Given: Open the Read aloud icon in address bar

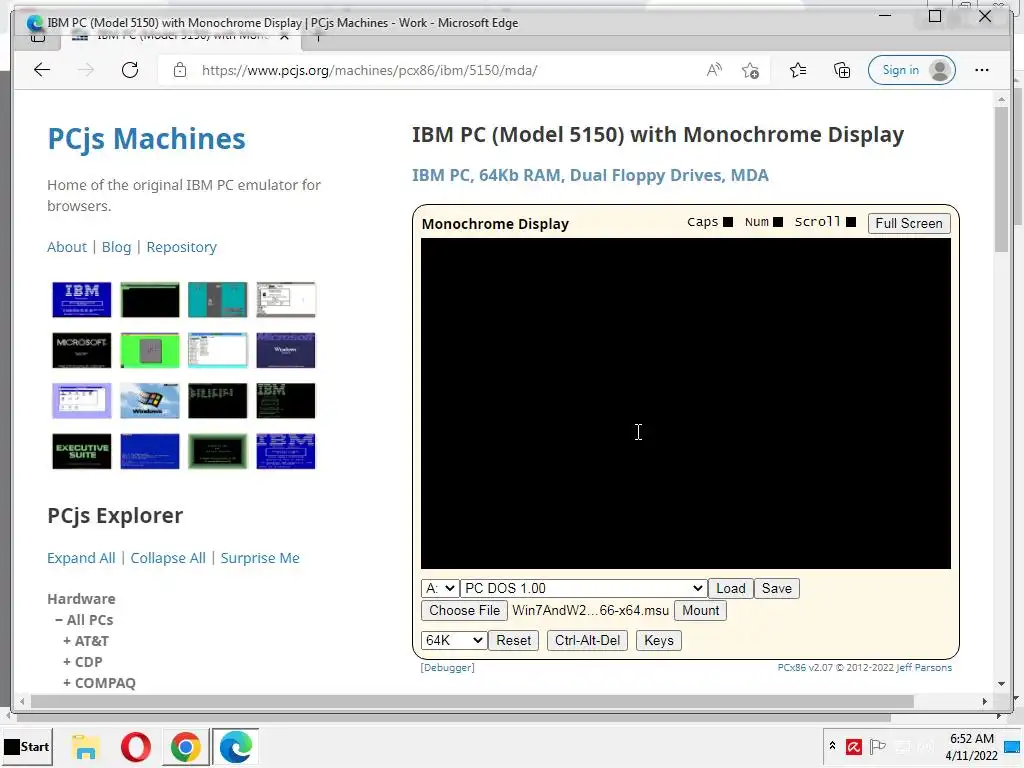Looking at the screenshot, I should click(x=714, y=70).
